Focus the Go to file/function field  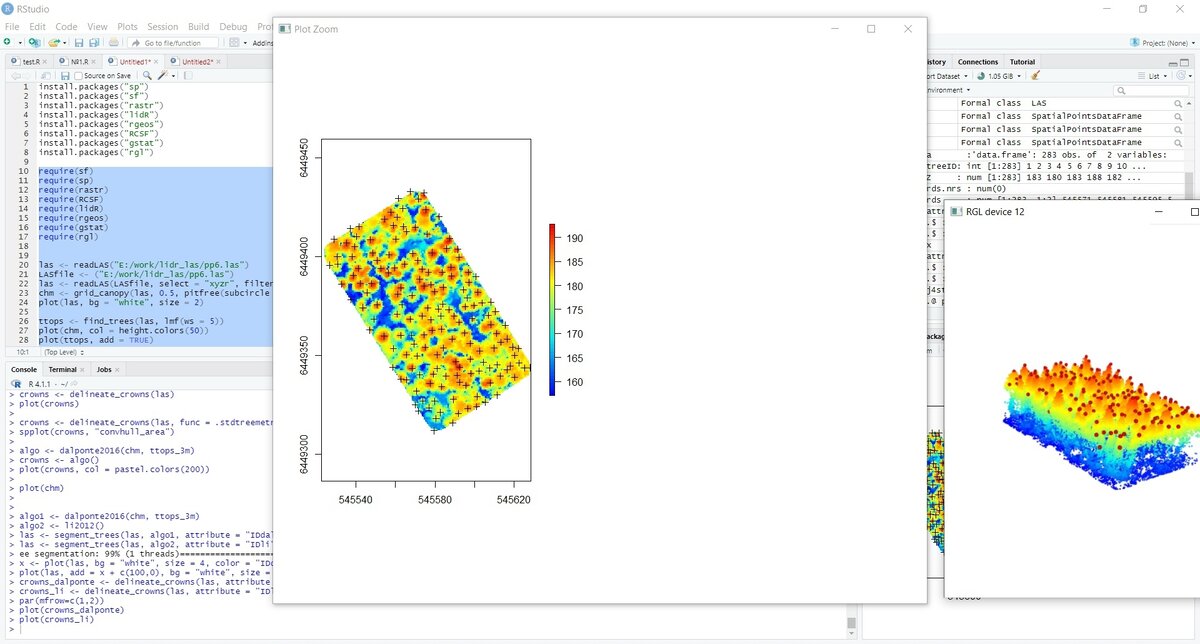pos(171,43)
